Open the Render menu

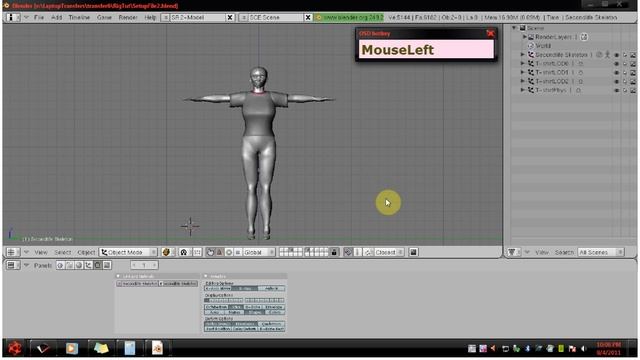[x=128, y=18]
